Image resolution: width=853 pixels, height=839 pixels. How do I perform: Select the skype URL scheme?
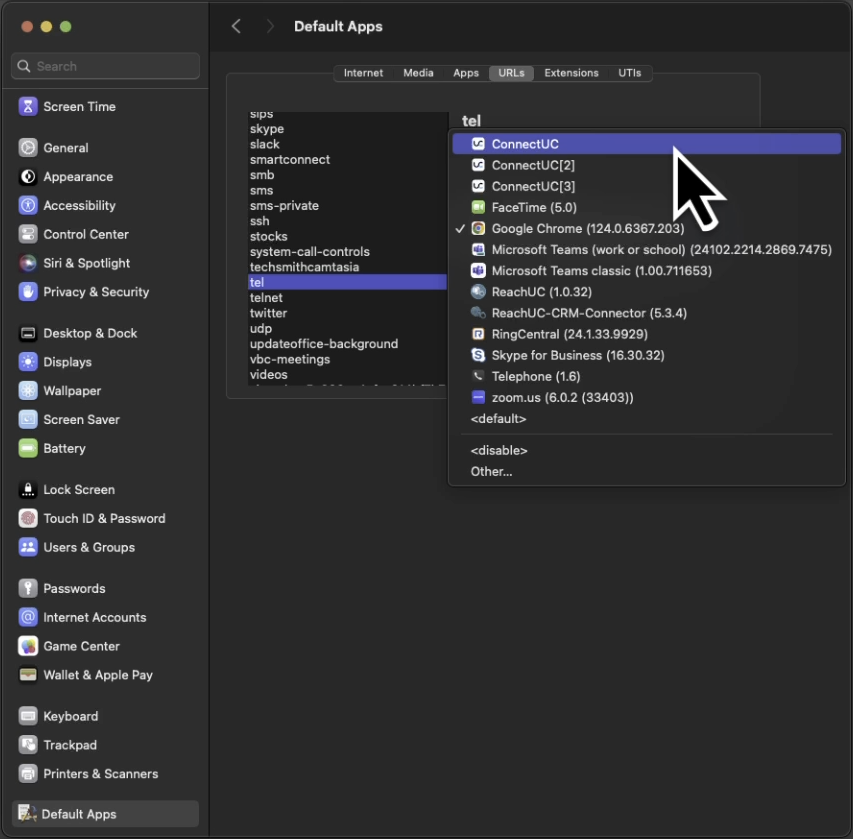[347, 129]
